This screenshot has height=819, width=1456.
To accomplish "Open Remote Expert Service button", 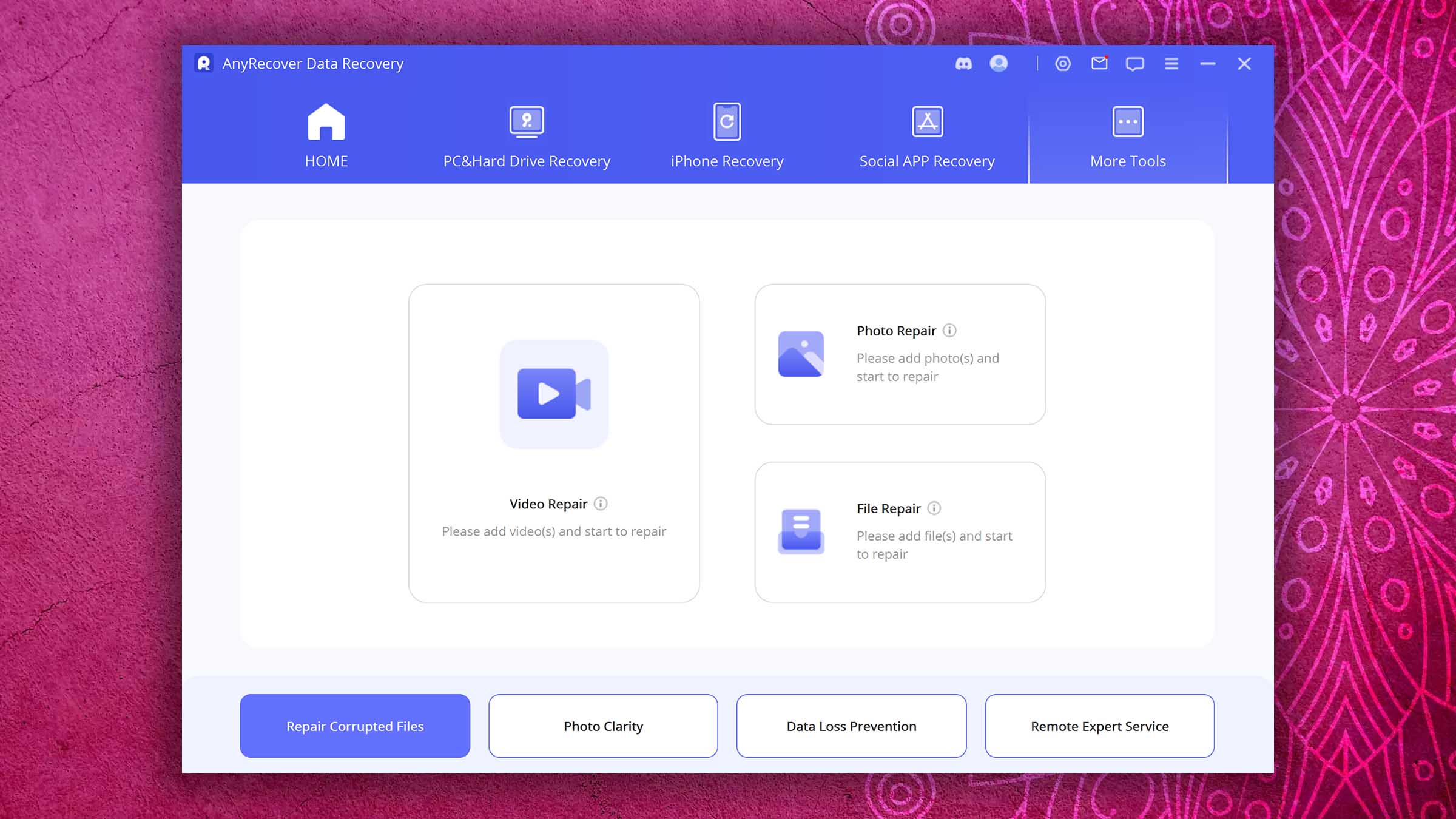I will 1099,725.
